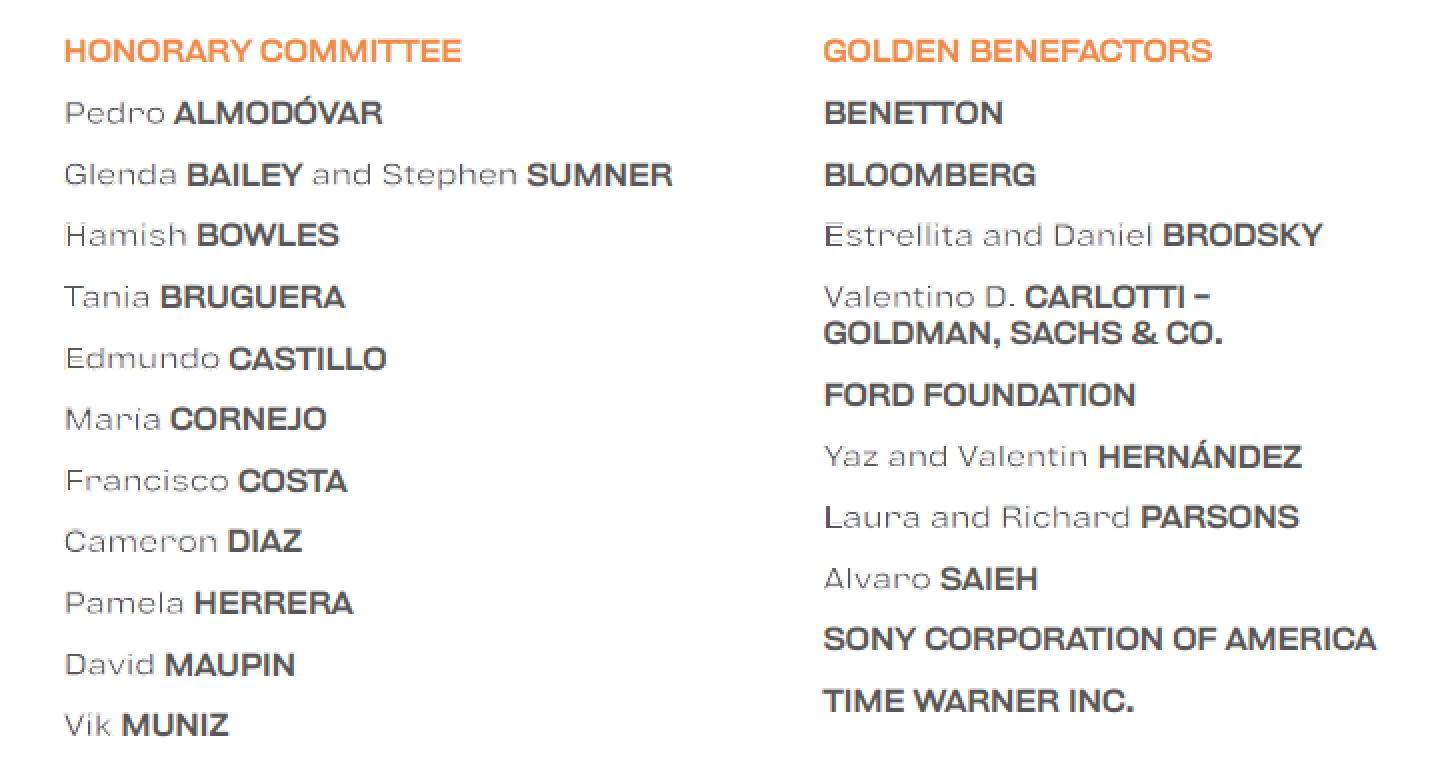Select the FORD FOUNDATION entry
Screen dimensions: 1440x772
coord(979,395)
